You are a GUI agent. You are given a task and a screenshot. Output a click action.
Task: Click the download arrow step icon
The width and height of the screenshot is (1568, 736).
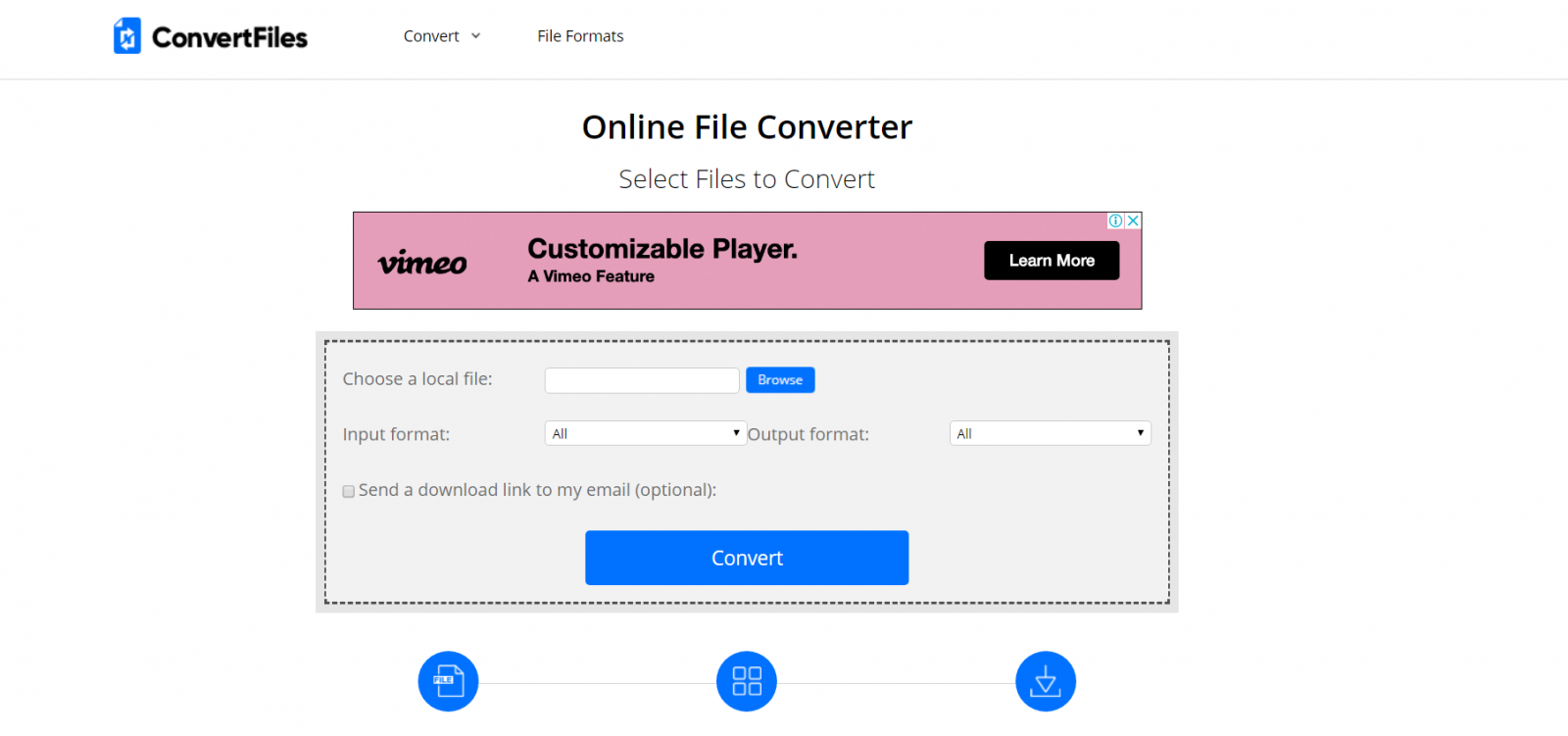pyautogui.click(x=1046, y=681)
